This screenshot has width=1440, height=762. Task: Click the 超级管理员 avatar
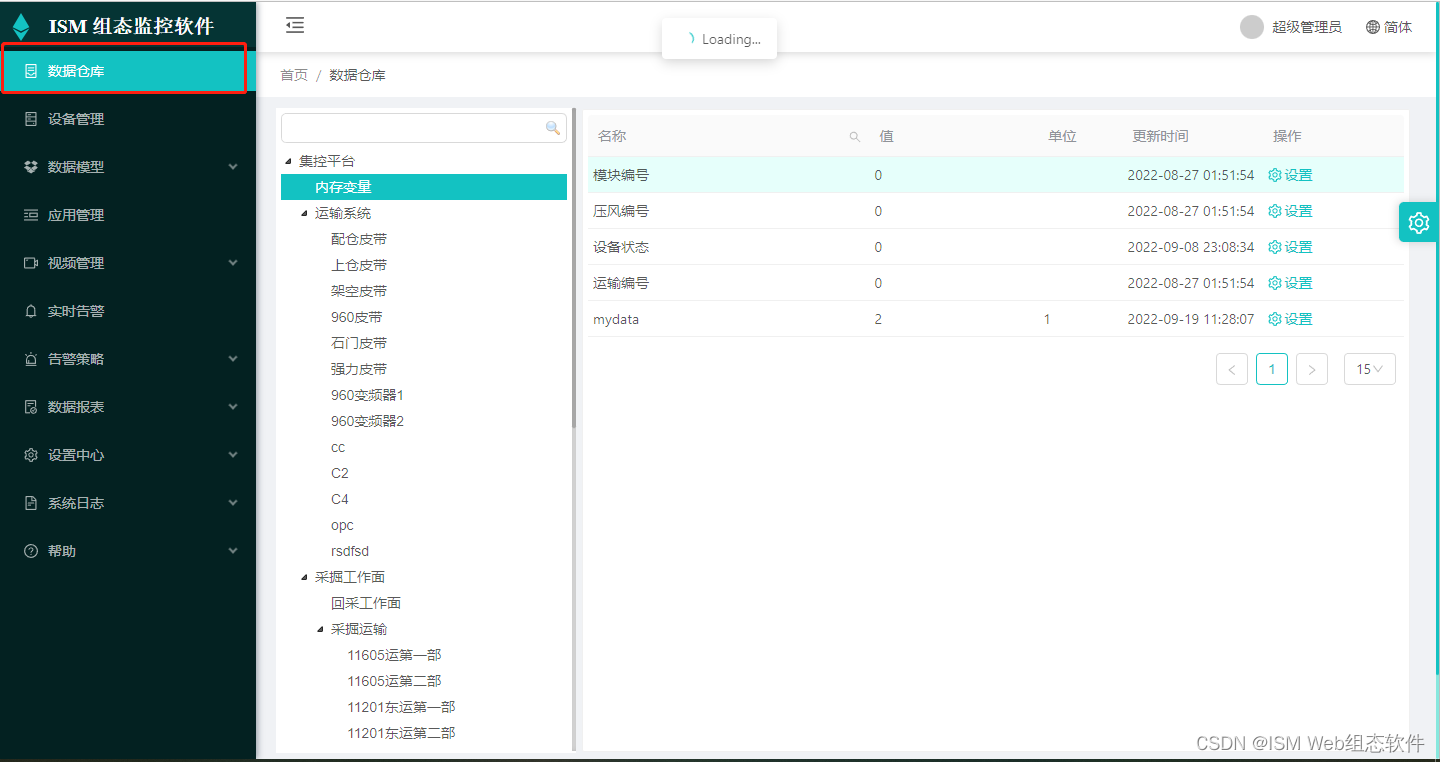[1251, 27]
